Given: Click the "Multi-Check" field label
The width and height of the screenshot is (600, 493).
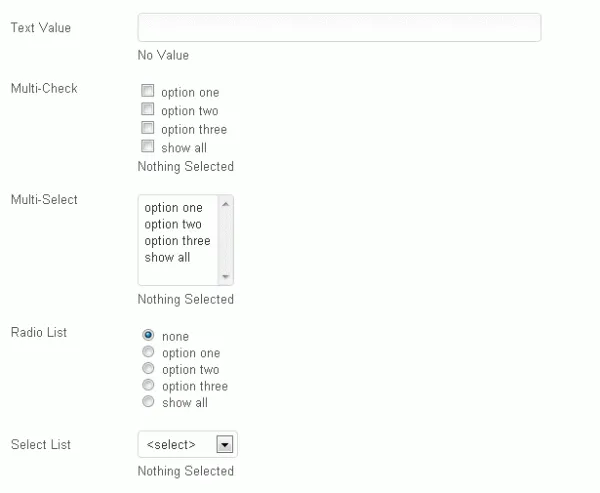Looking at the screenshot, I should [44, 89].
